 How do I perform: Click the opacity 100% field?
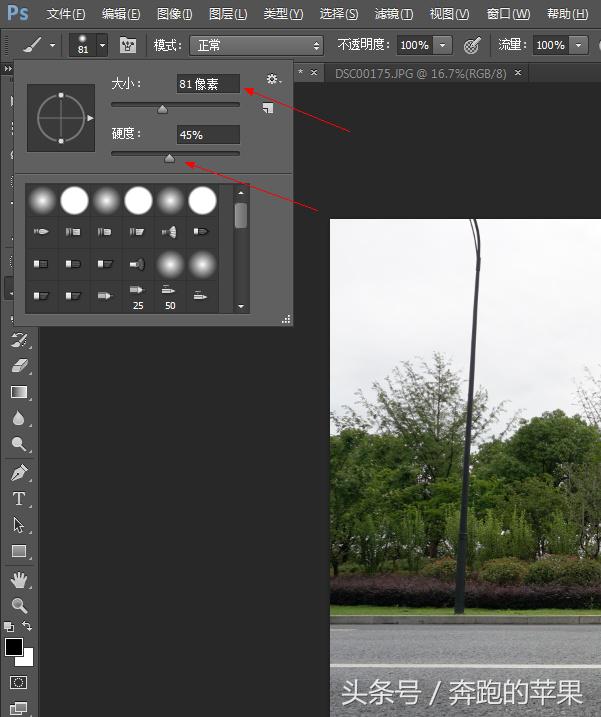pos(415,45)
